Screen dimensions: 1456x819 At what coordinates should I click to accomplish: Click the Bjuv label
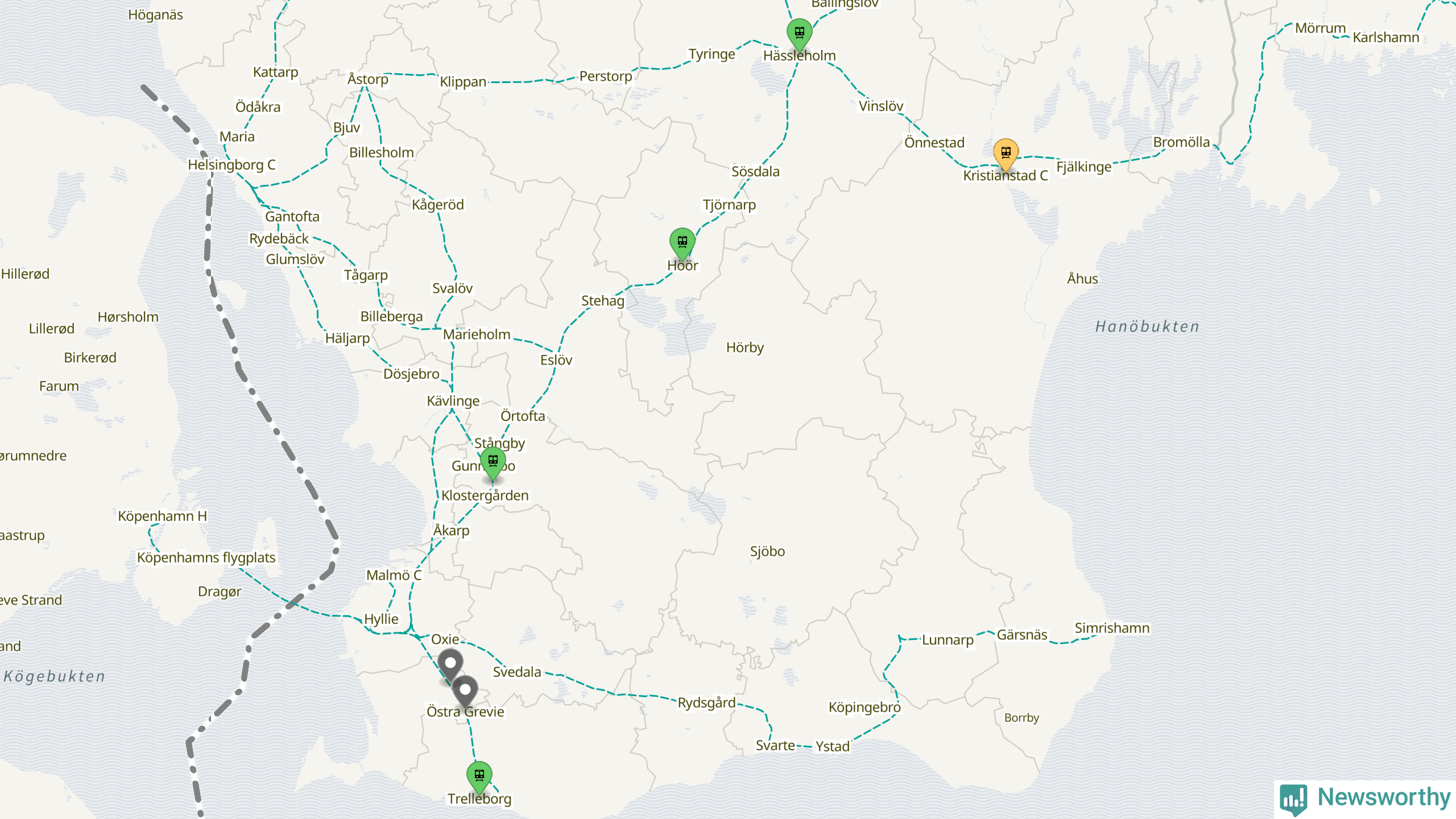(x=346, y=127)
